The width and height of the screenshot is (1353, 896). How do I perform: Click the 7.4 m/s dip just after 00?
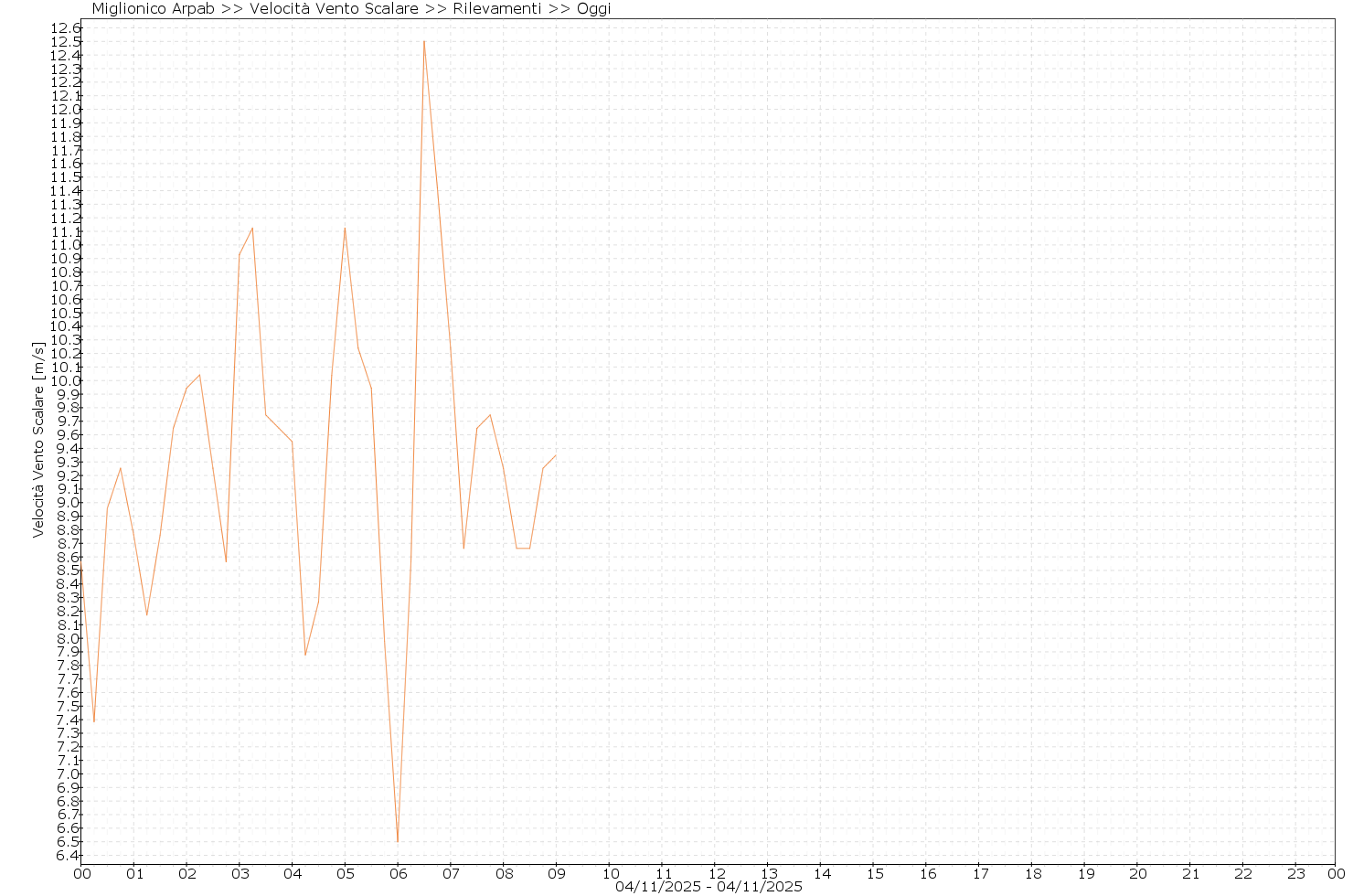(x=94, y=721)
